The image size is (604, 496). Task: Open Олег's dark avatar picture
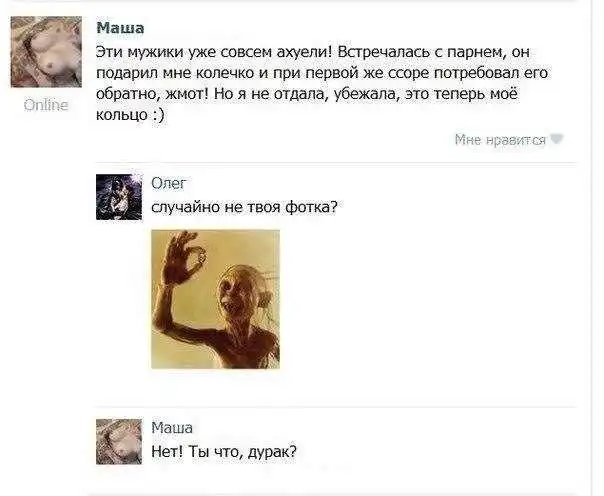tap(119, 197)
